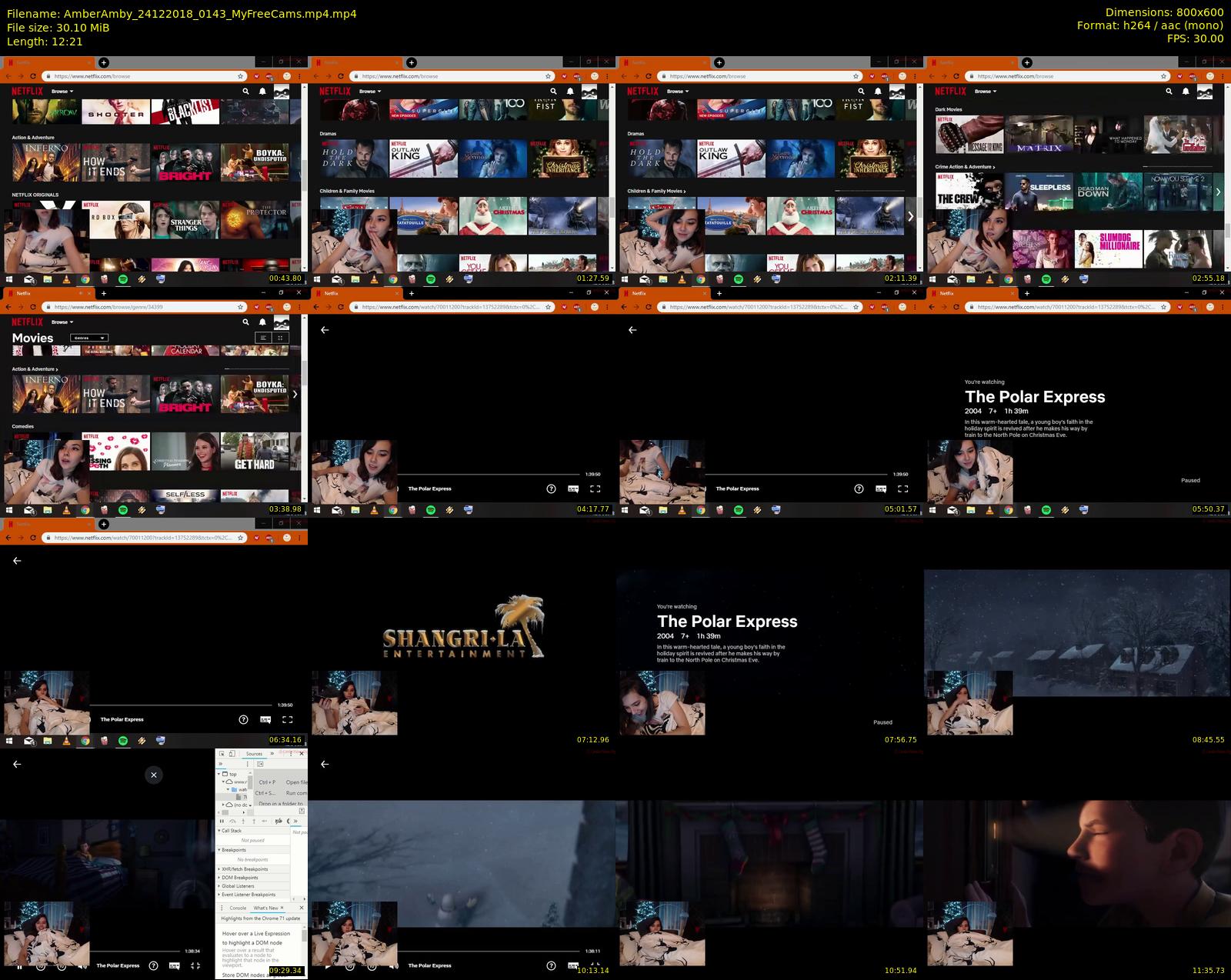Open subtitles icon in 05:01 frame player

click(881, 488)
